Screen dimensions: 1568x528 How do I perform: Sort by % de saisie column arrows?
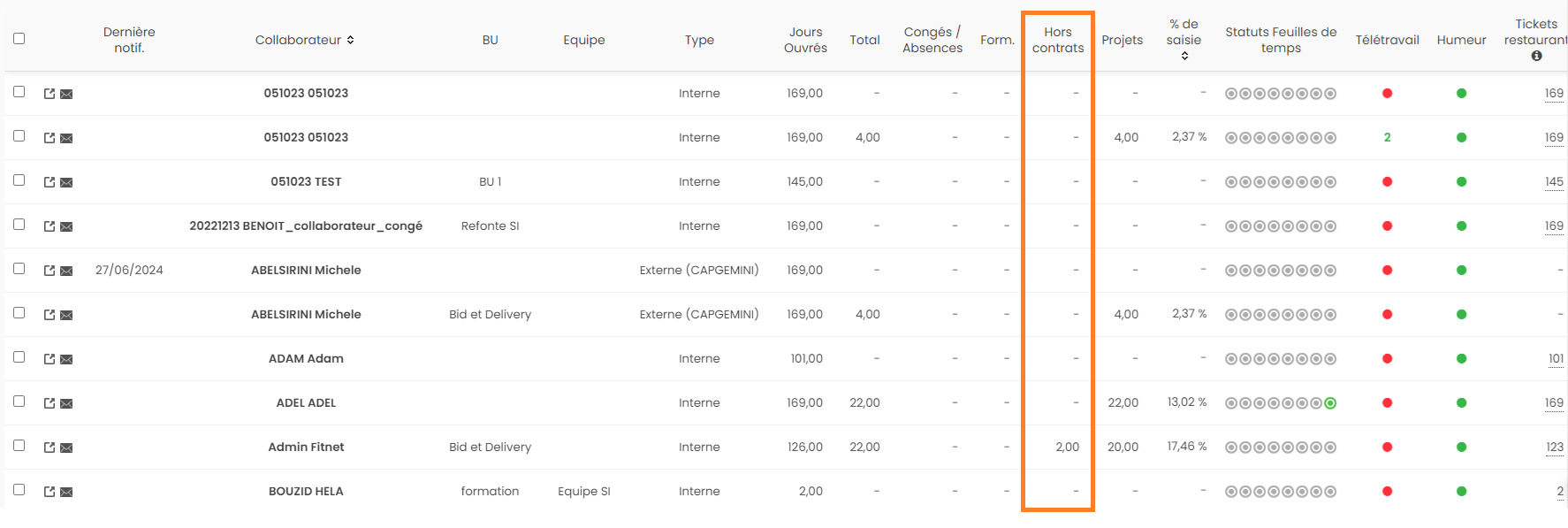1184,56
